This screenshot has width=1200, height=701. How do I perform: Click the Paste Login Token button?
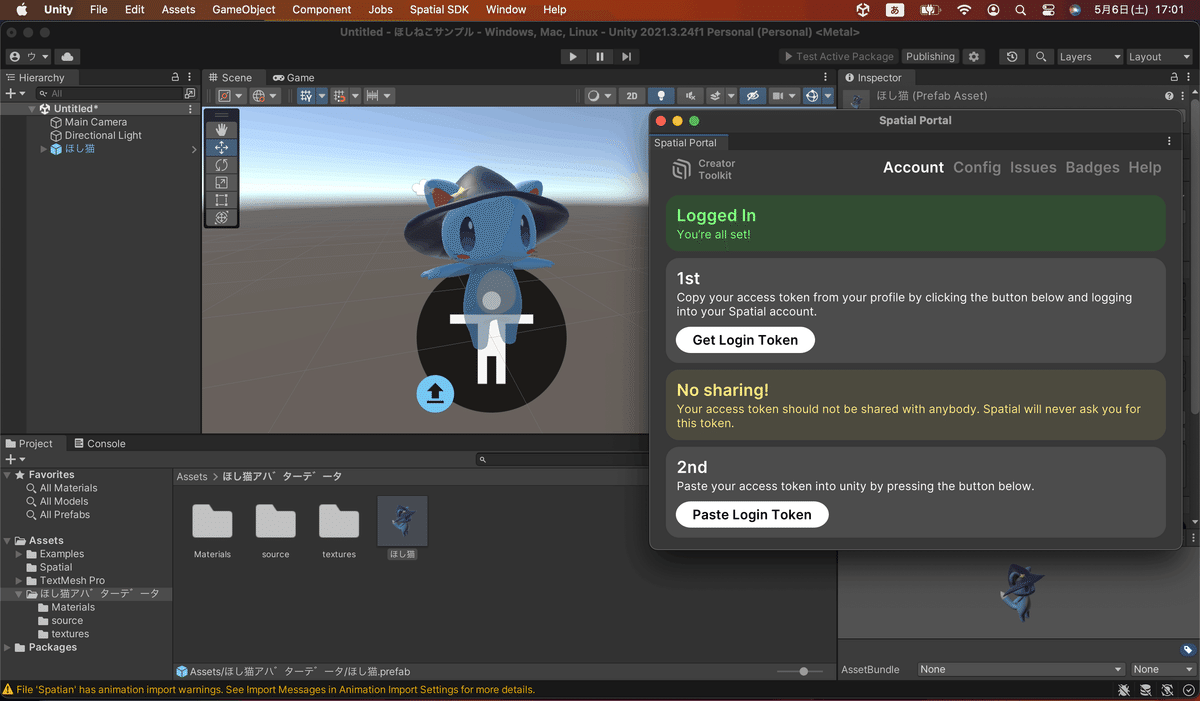[x=752, y=514]
